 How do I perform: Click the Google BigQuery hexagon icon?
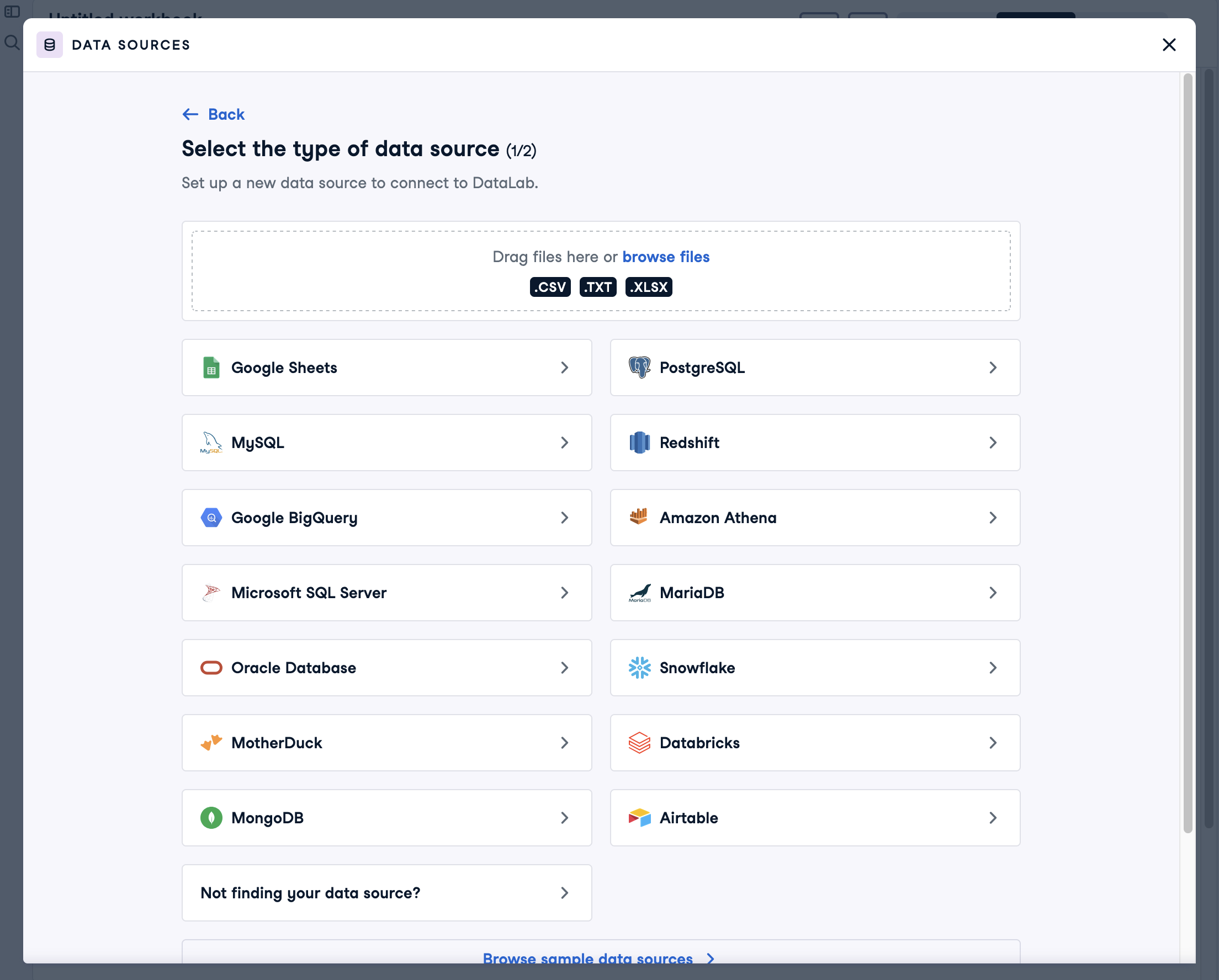click(x=211, y=518)
